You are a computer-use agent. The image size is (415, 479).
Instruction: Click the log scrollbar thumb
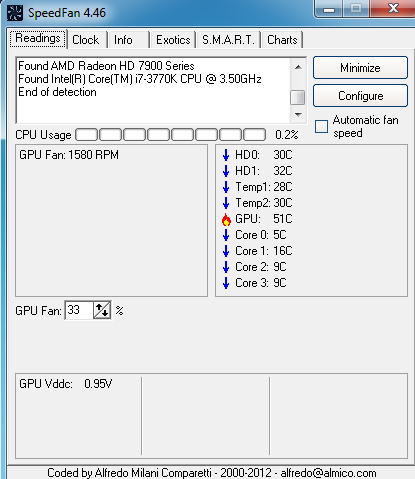298,98
